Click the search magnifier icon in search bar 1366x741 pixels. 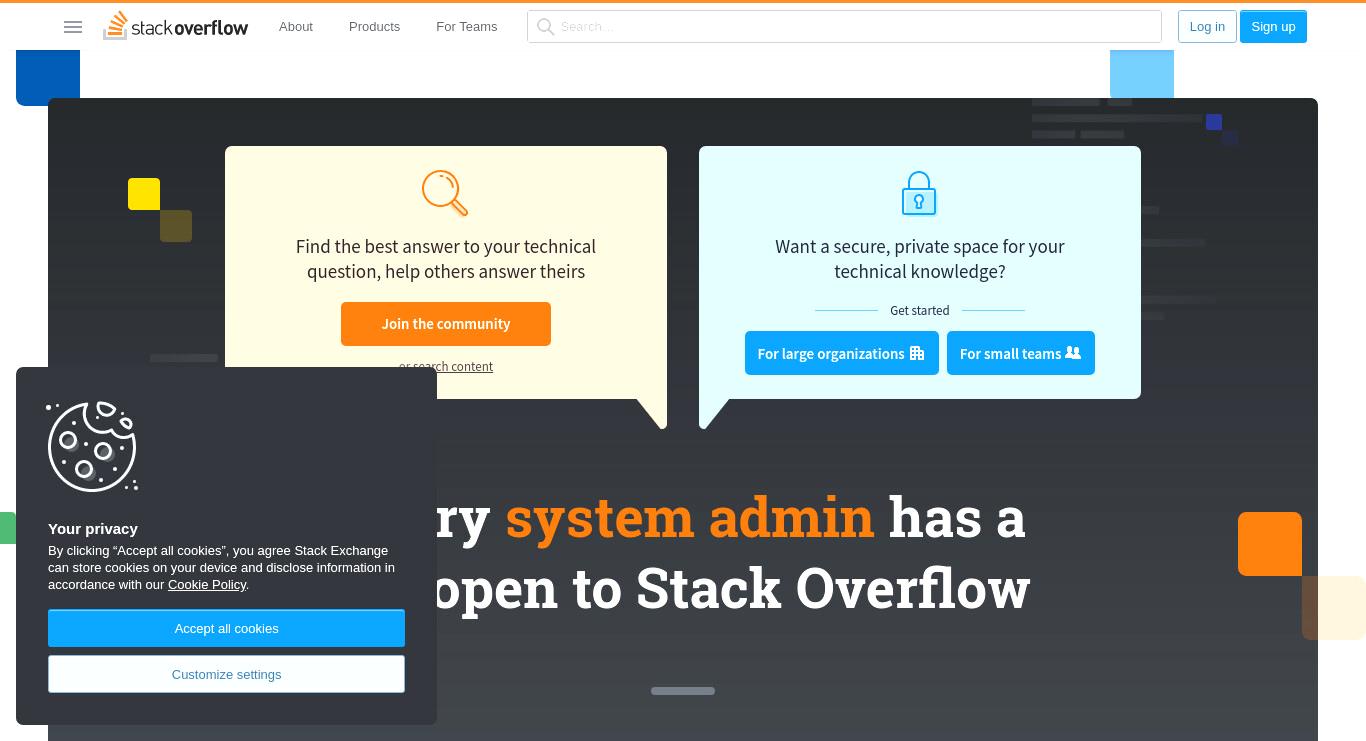(x=545, y=27)
